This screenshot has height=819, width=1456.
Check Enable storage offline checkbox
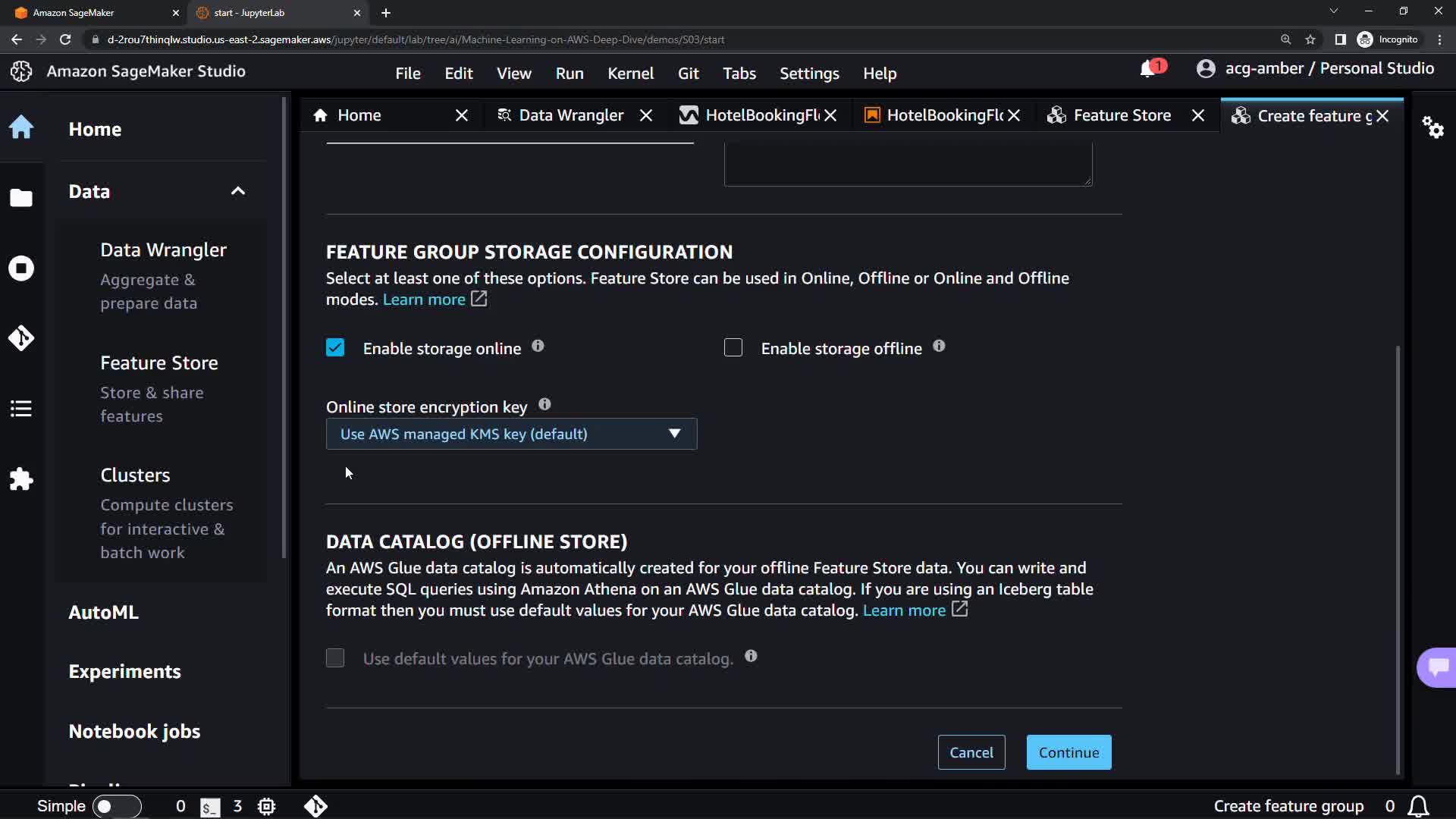[733, 348]
